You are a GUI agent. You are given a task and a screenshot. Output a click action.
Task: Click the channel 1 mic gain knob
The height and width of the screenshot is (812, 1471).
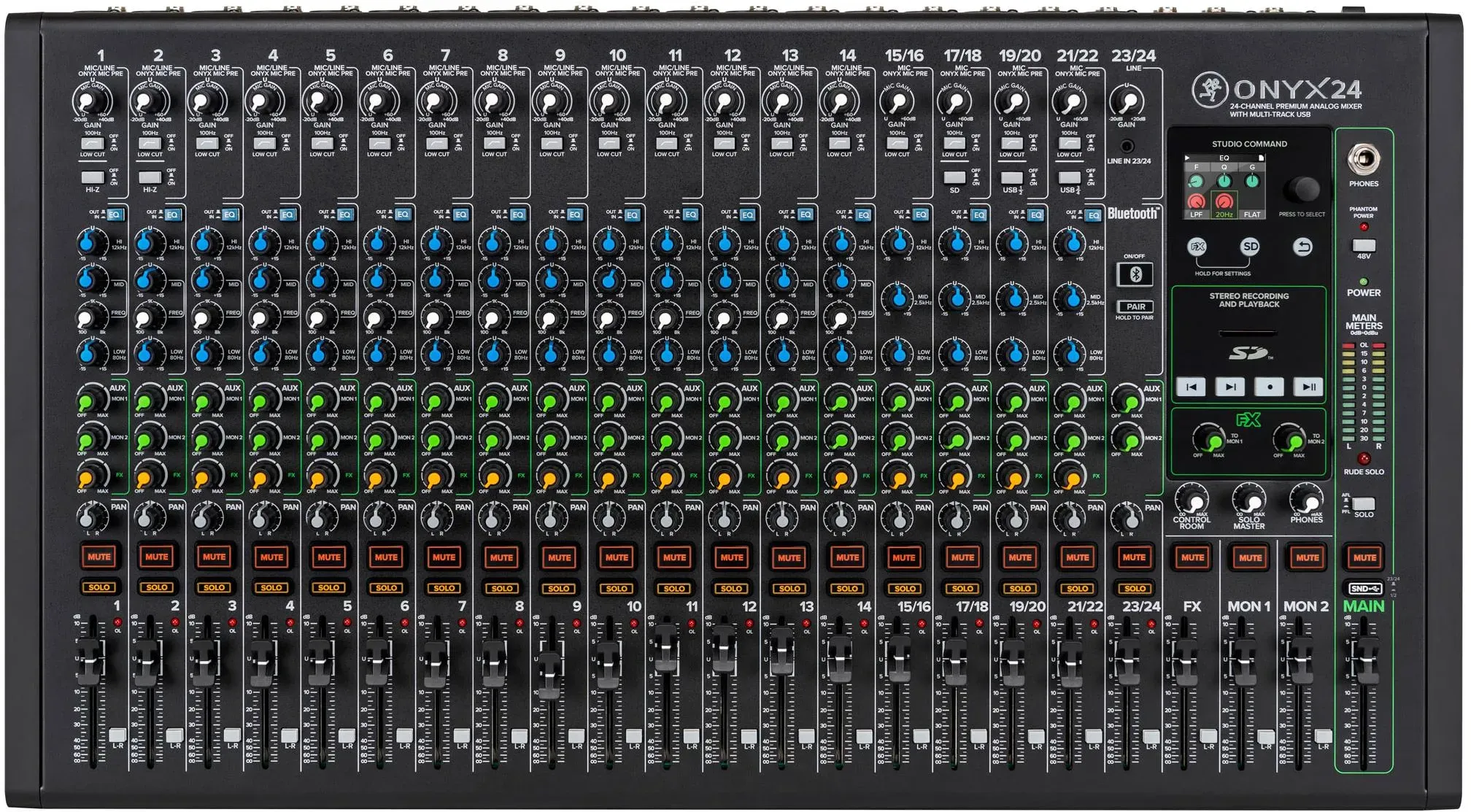91,100
